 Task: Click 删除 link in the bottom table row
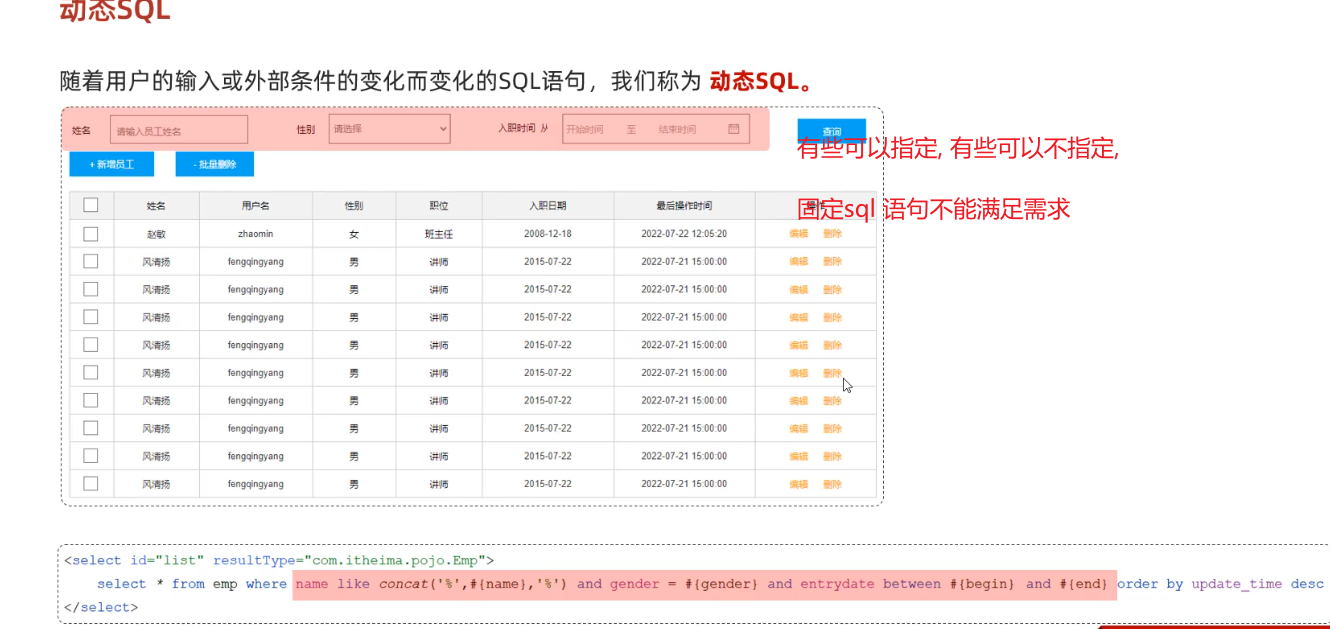point(832,484)
